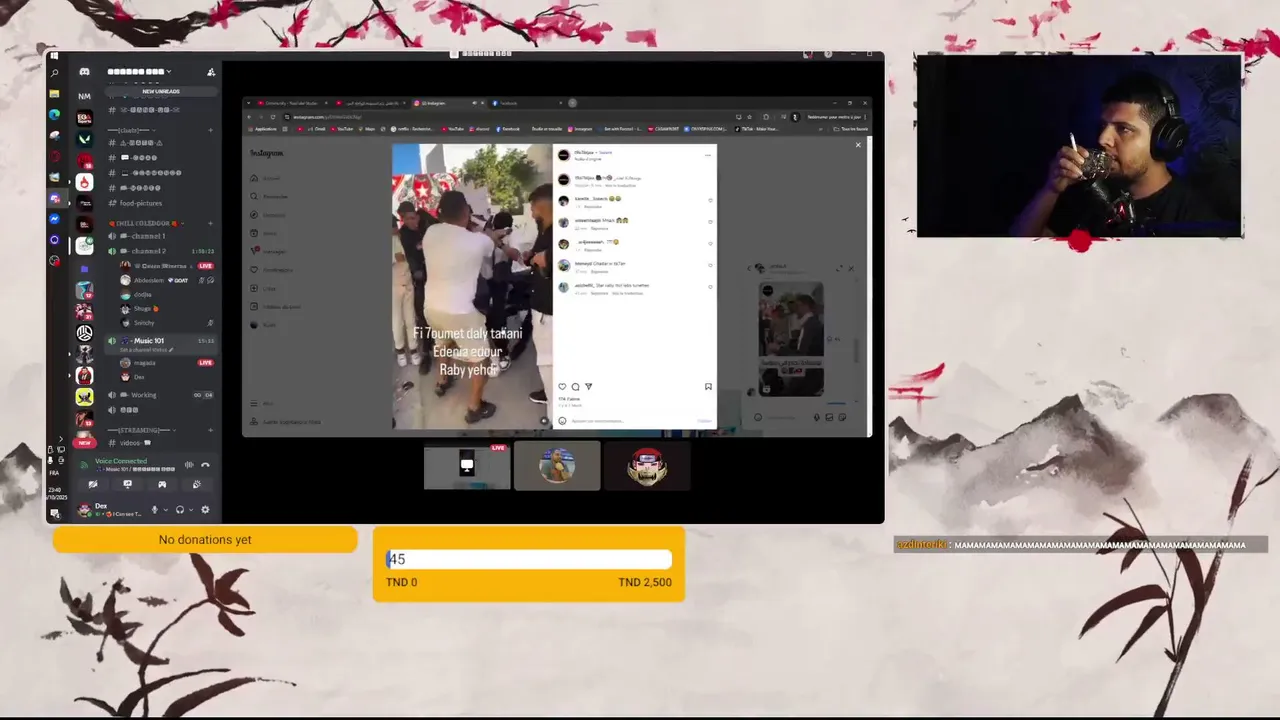
Task: Like the Instagram post with the heart icon
Action: click(x=562, y=386)
